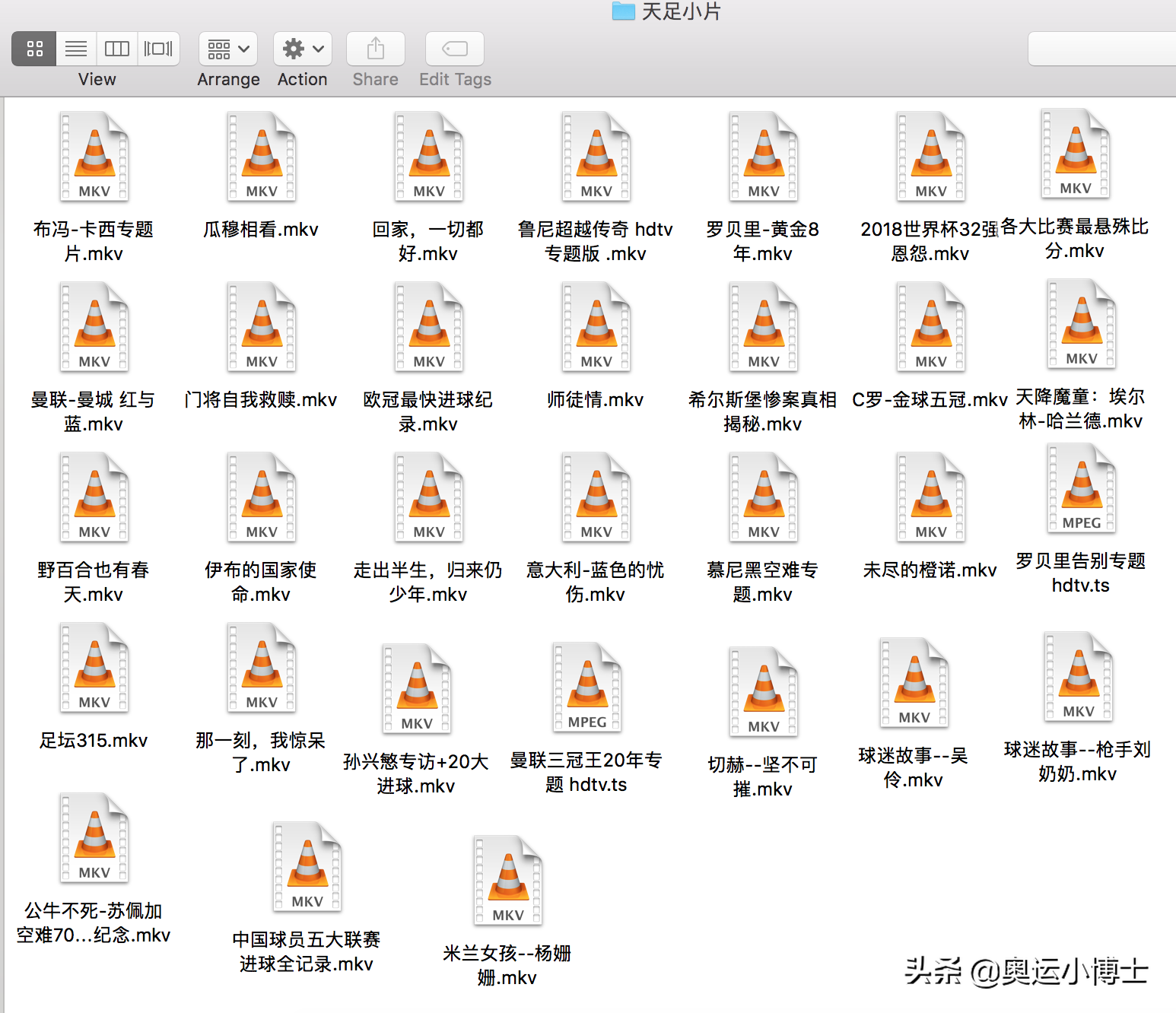Screen dimensions: 1176x1013
Task: Click filename text 欧冠最快进球纪录.mkv
Action: tap(428, 411)
